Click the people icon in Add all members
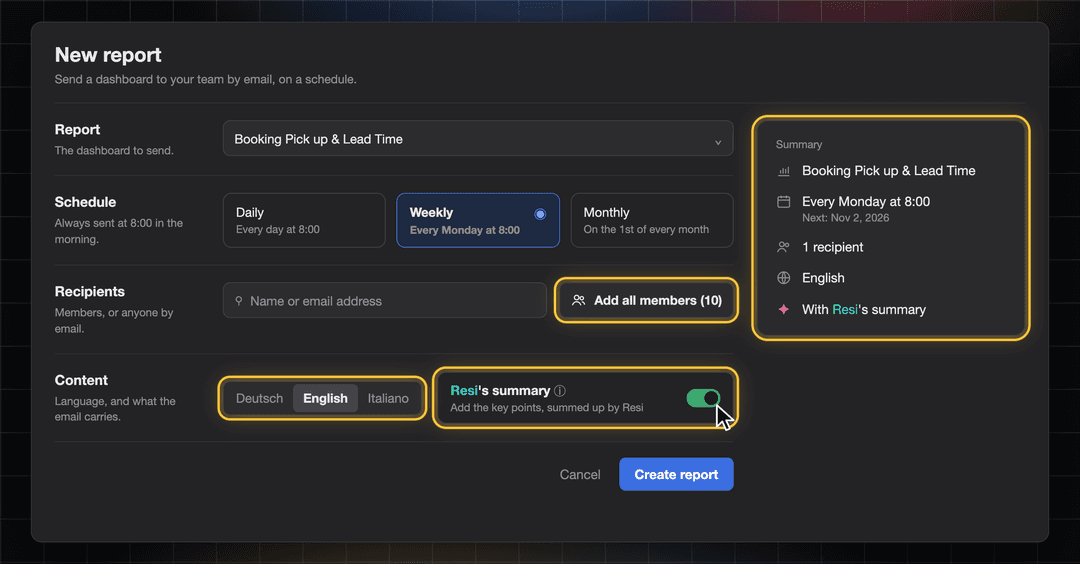1080x564 pixels. (x=579, y=300)
